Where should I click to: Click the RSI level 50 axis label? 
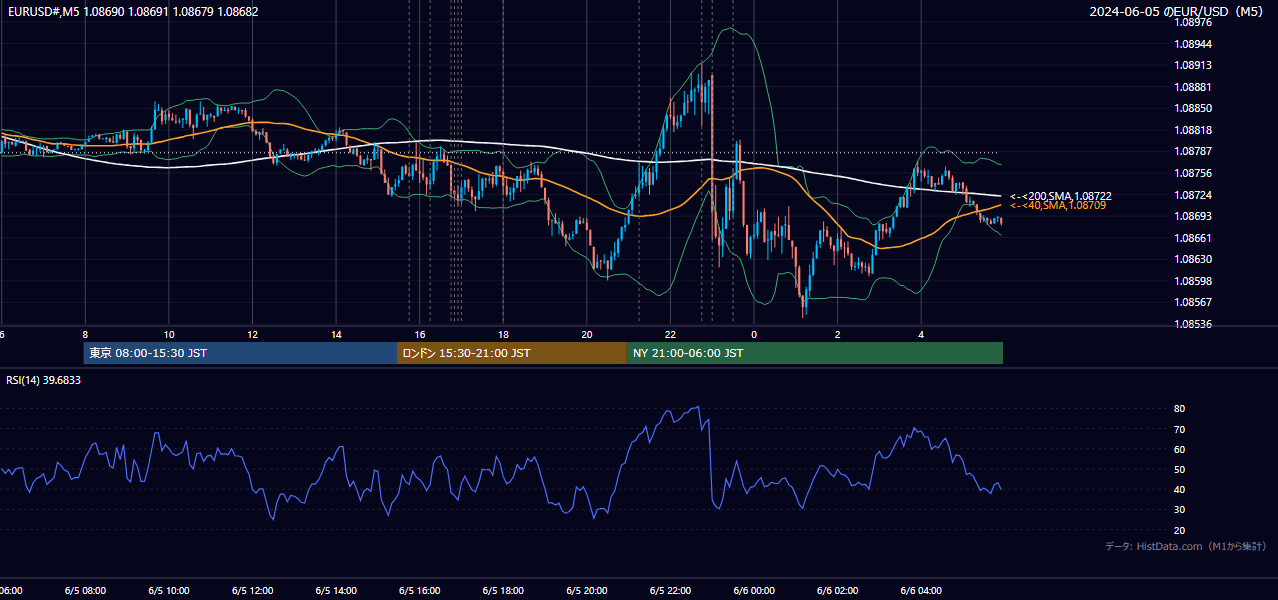click(x=1179, y=469)
